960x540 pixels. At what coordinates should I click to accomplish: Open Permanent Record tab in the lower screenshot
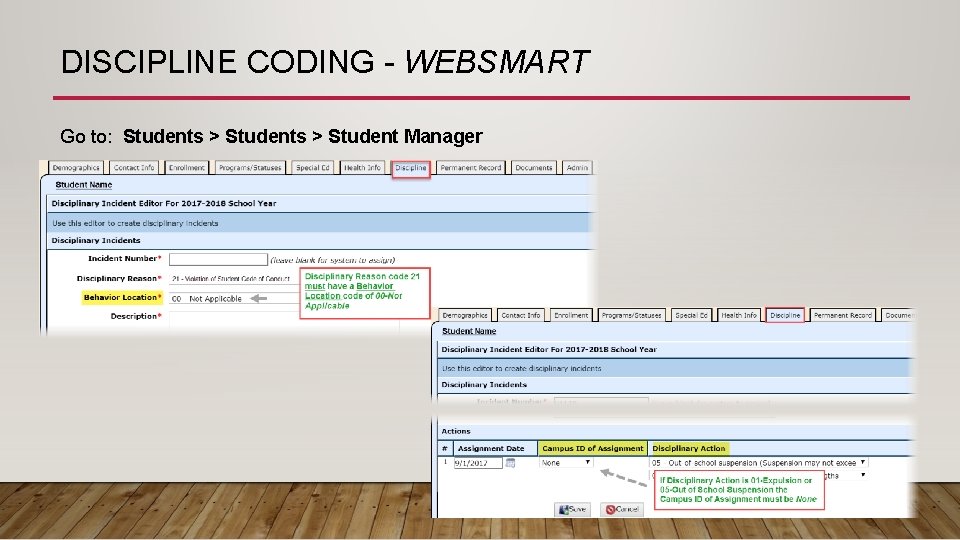click(843, 315)
